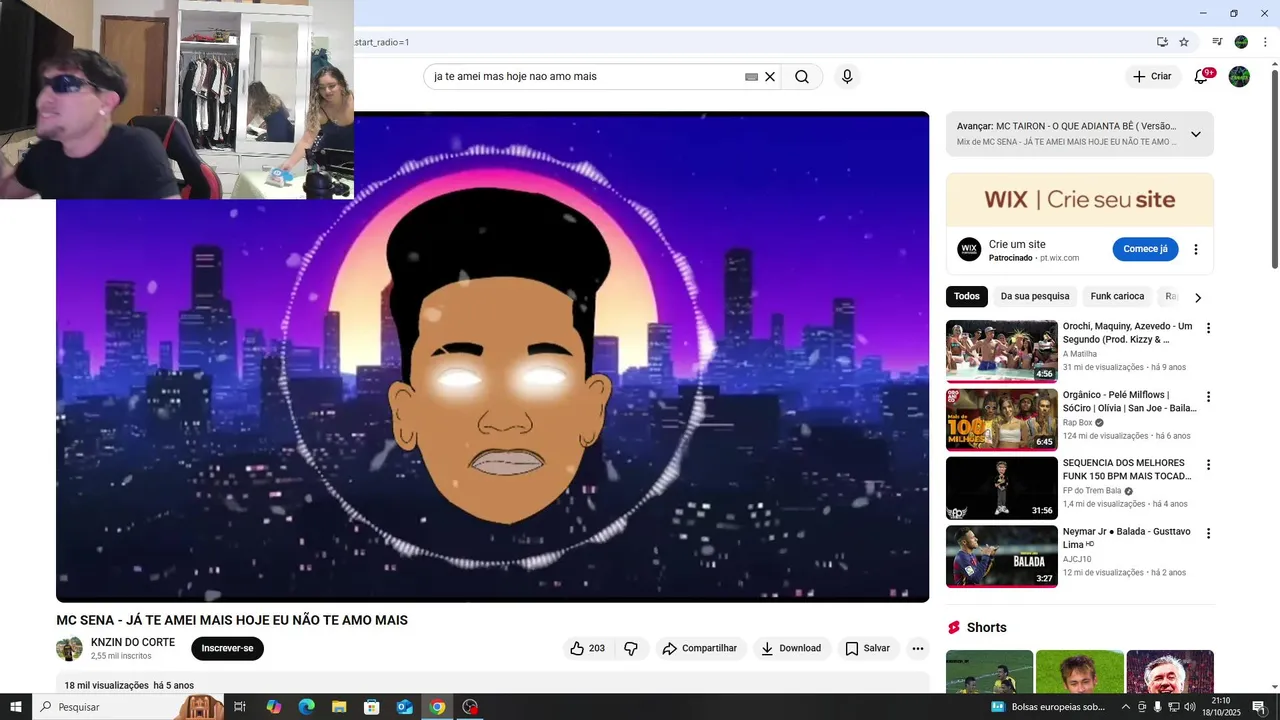Start voice search with the microphone icon
Image resolution: width=1280 pixels, height=720 pixels.
[x=847, y=77]
